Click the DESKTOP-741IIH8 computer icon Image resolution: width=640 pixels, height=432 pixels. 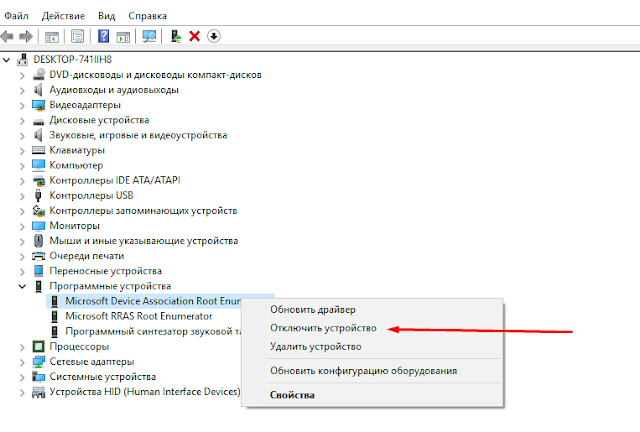click(22, 60)
